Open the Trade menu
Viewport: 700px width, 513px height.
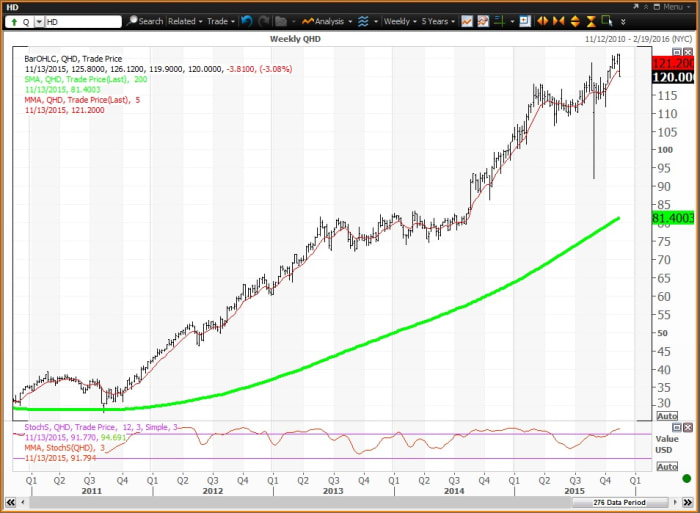point(220,20)
